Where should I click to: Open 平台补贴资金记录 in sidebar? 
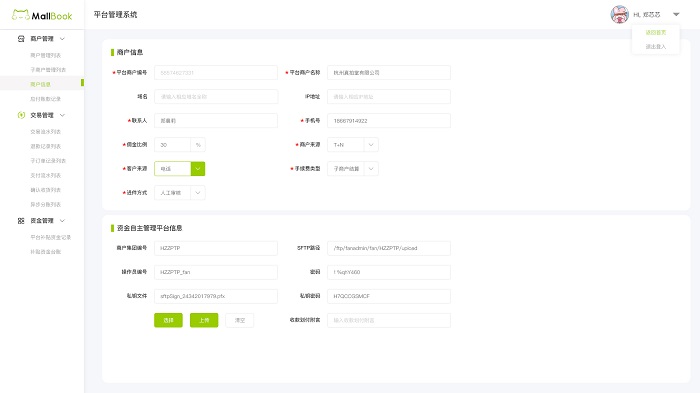[x=50, y=237]
